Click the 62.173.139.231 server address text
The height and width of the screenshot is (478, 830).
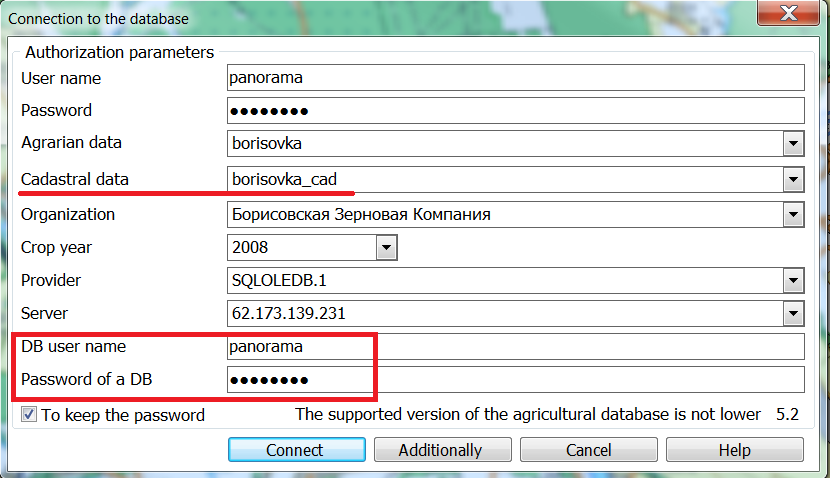point(288,314)
